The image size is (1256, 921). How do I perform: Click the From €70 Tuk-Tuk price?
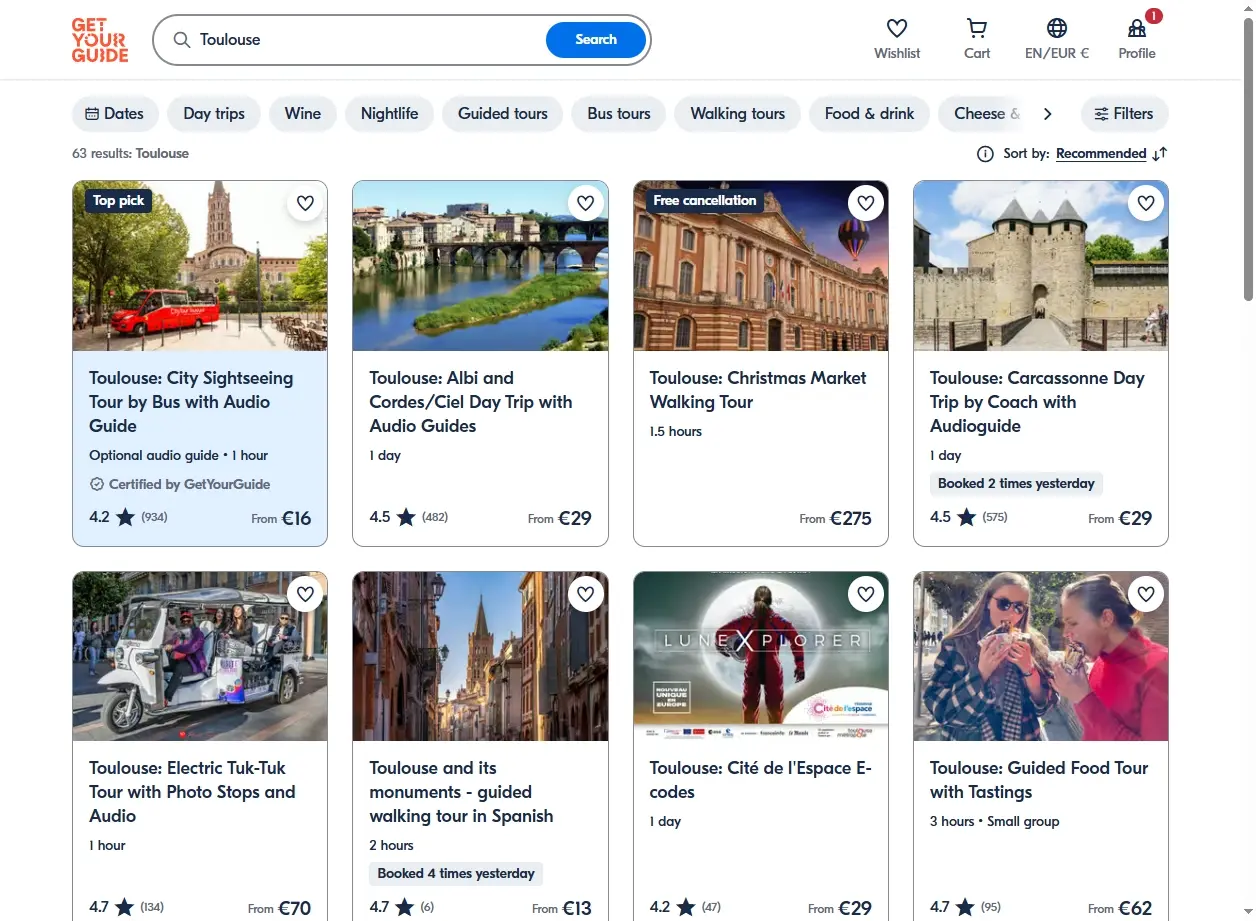click(280, 908)
